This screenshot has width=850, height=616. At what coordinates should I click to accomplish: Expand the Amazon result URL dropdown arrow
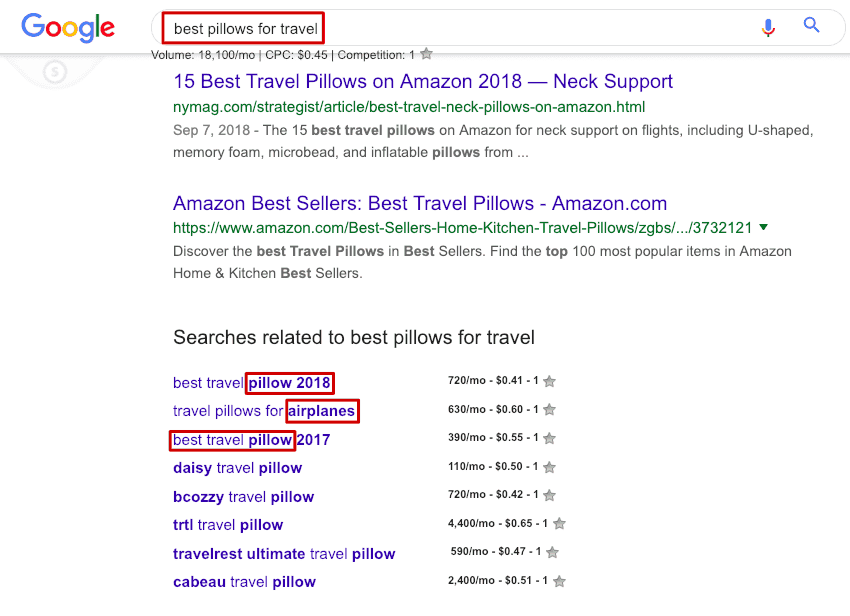(764, 227)
